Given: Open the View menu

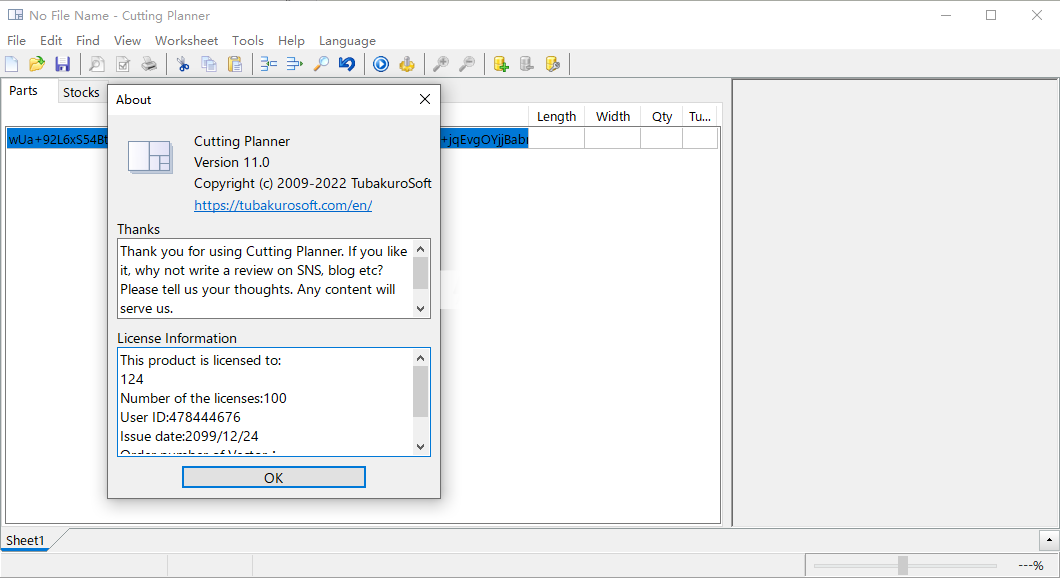Looking at the screenshot, I should (x=127, y=41).
